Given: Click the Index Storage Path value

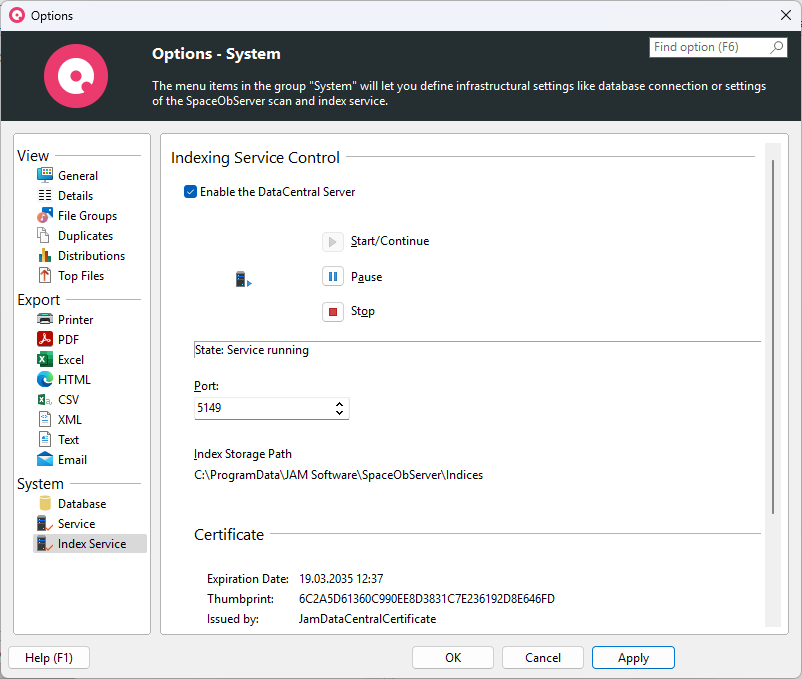Looking at the screenshot, I should (x=338, y=475).
